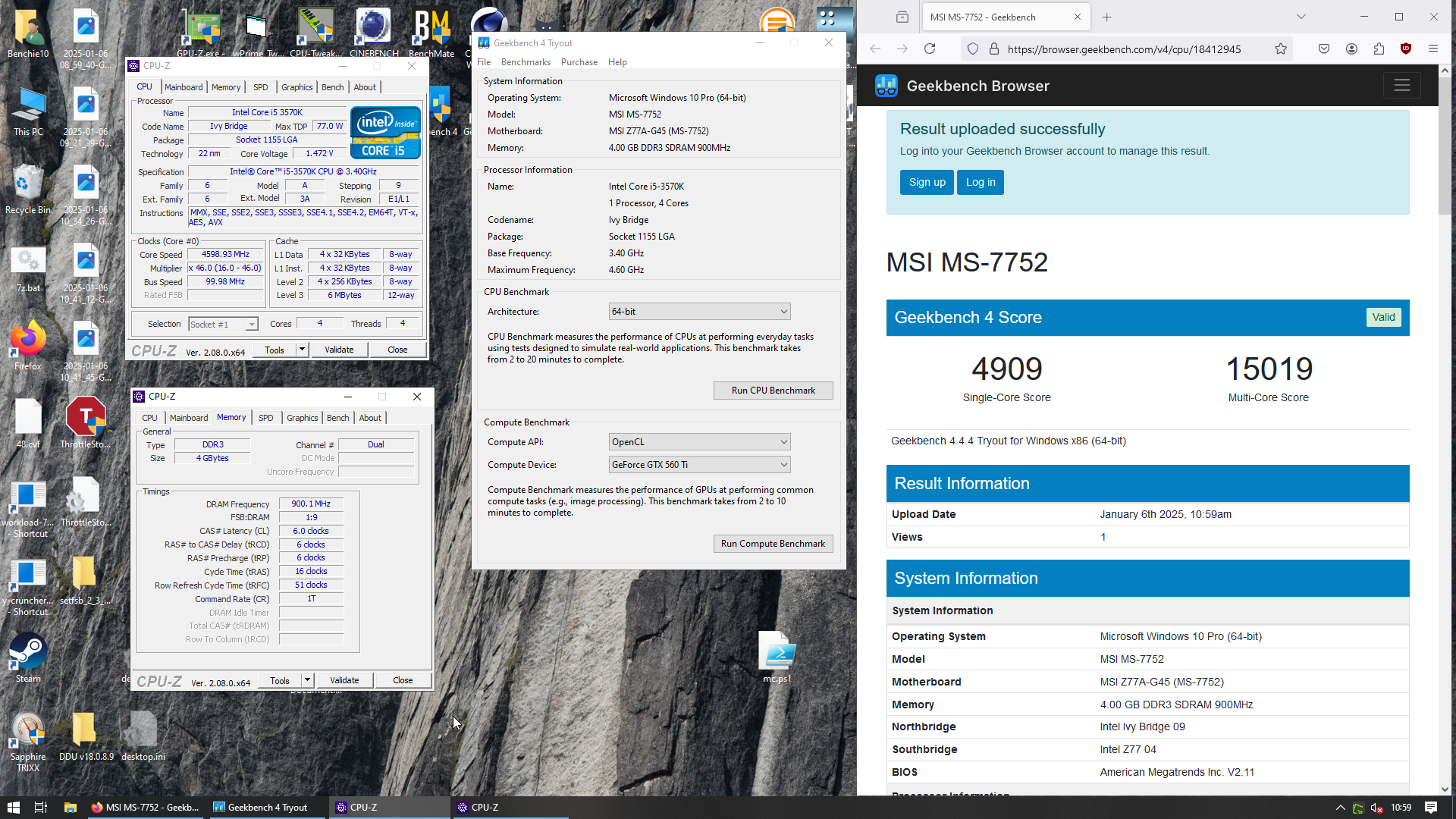
Task: Launch the BenchMate desktop shortcut
Action: pyautogui.click(x=431, y=33)
